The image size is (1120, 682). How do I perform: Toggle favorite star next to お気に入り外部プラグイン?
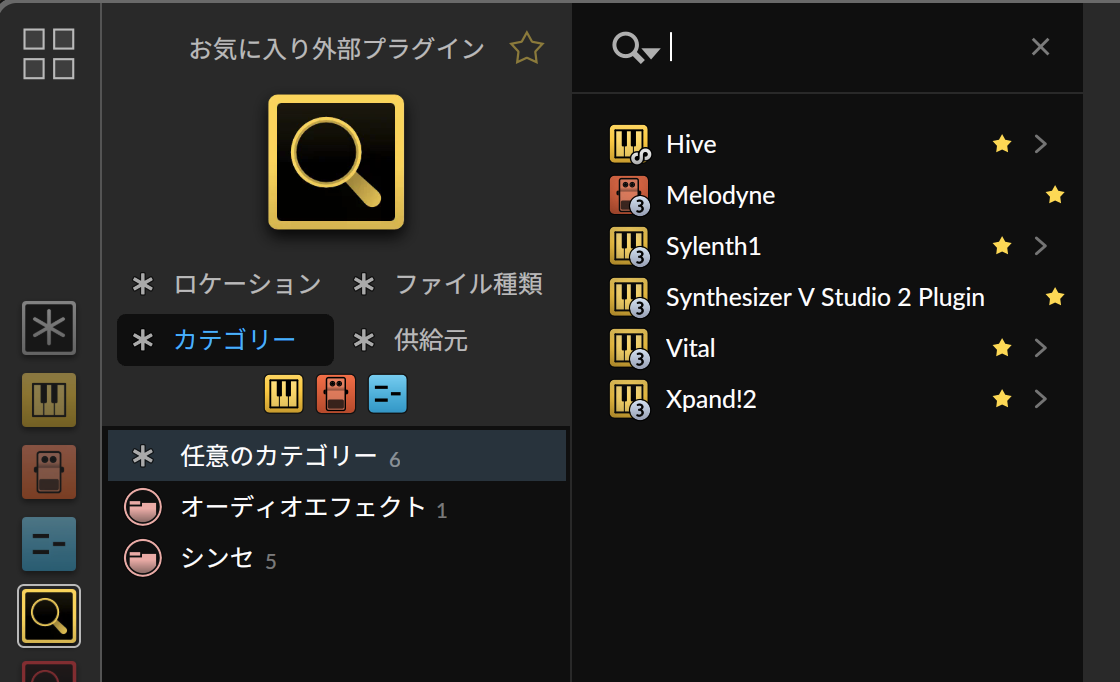click(526, 48)
